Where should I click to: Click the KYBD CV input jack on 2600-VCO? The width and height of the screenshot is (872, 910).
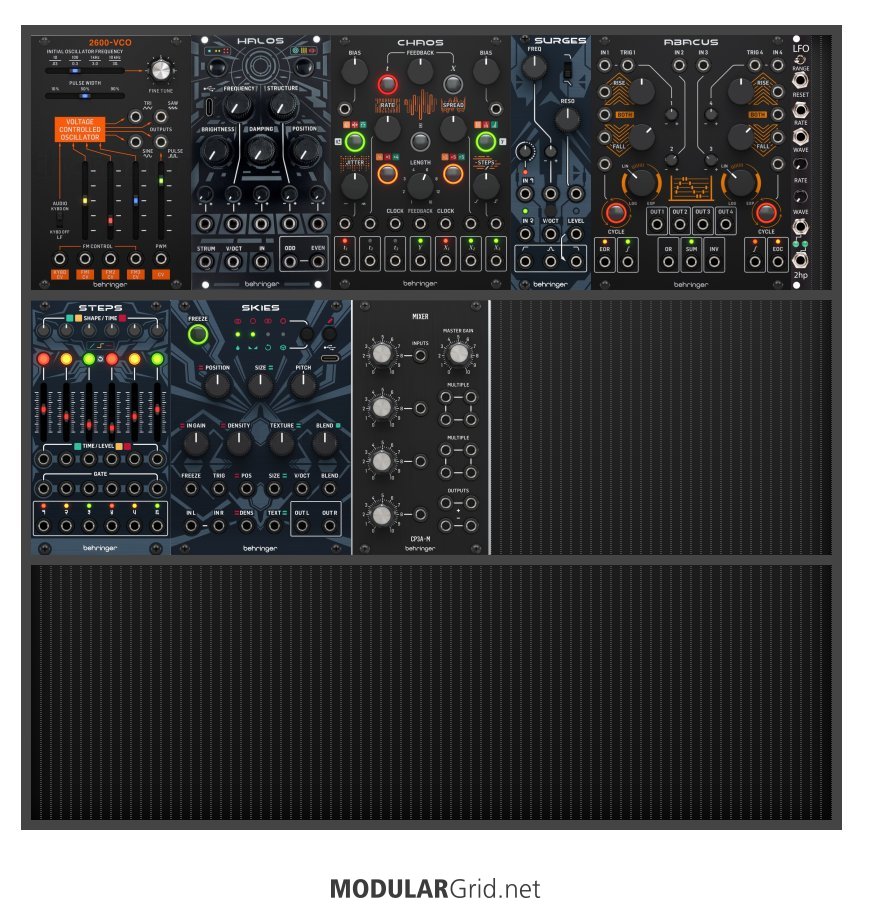pos(60,259)
